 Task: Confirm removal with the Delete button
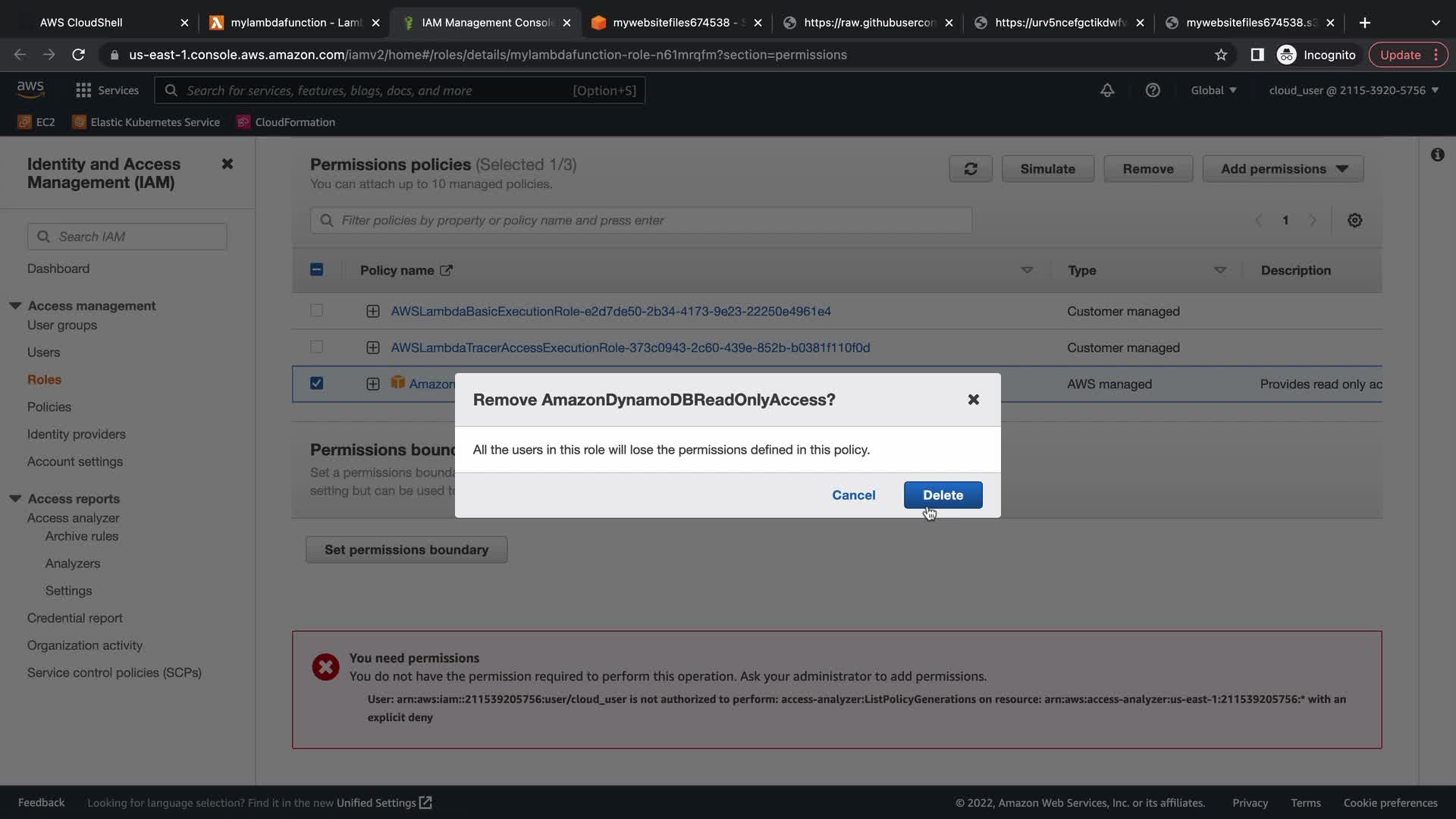click(x=943, y=495)
